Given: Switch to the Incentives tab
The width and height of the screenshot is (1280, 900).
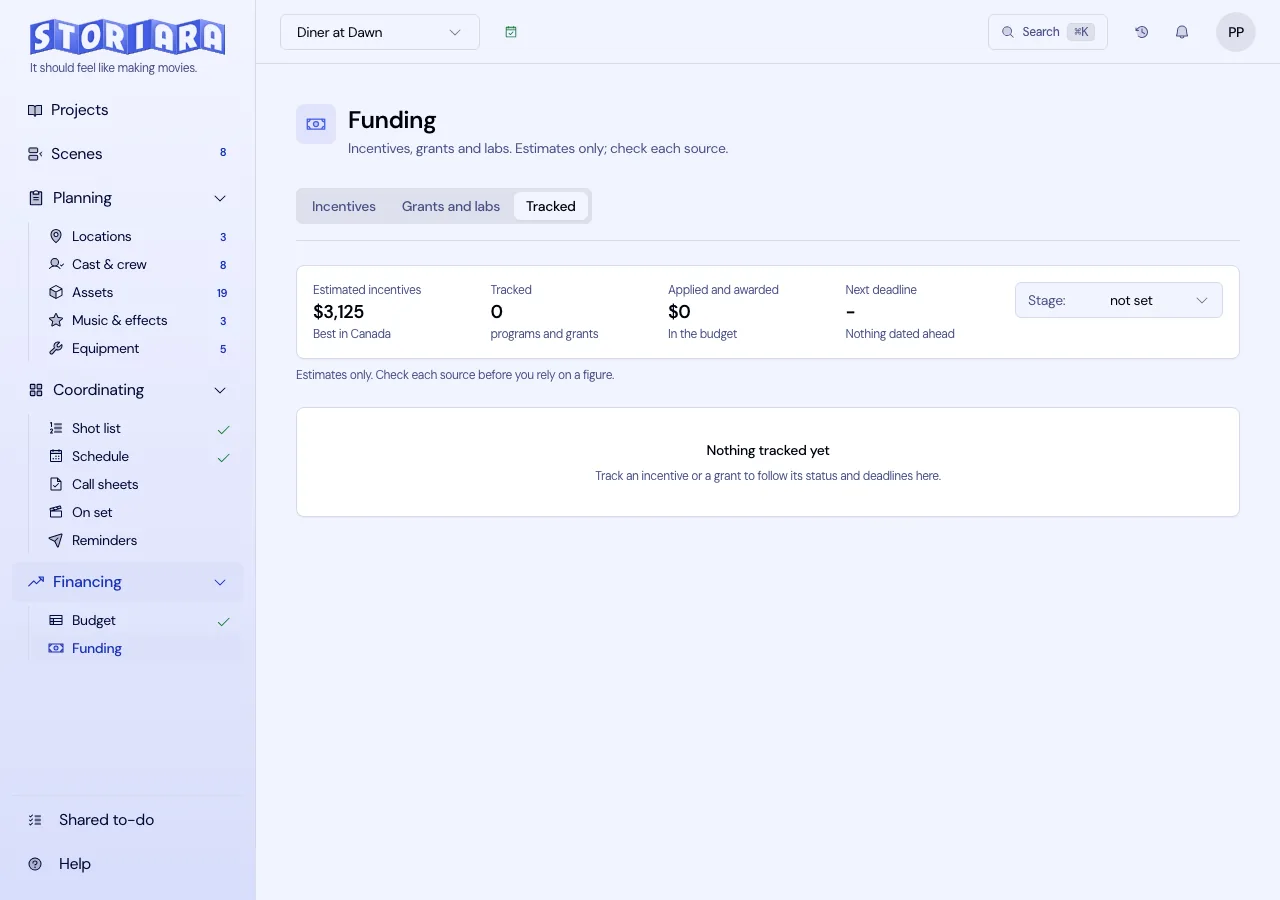Looking at the screenshot, I should [x=344, y=206].
